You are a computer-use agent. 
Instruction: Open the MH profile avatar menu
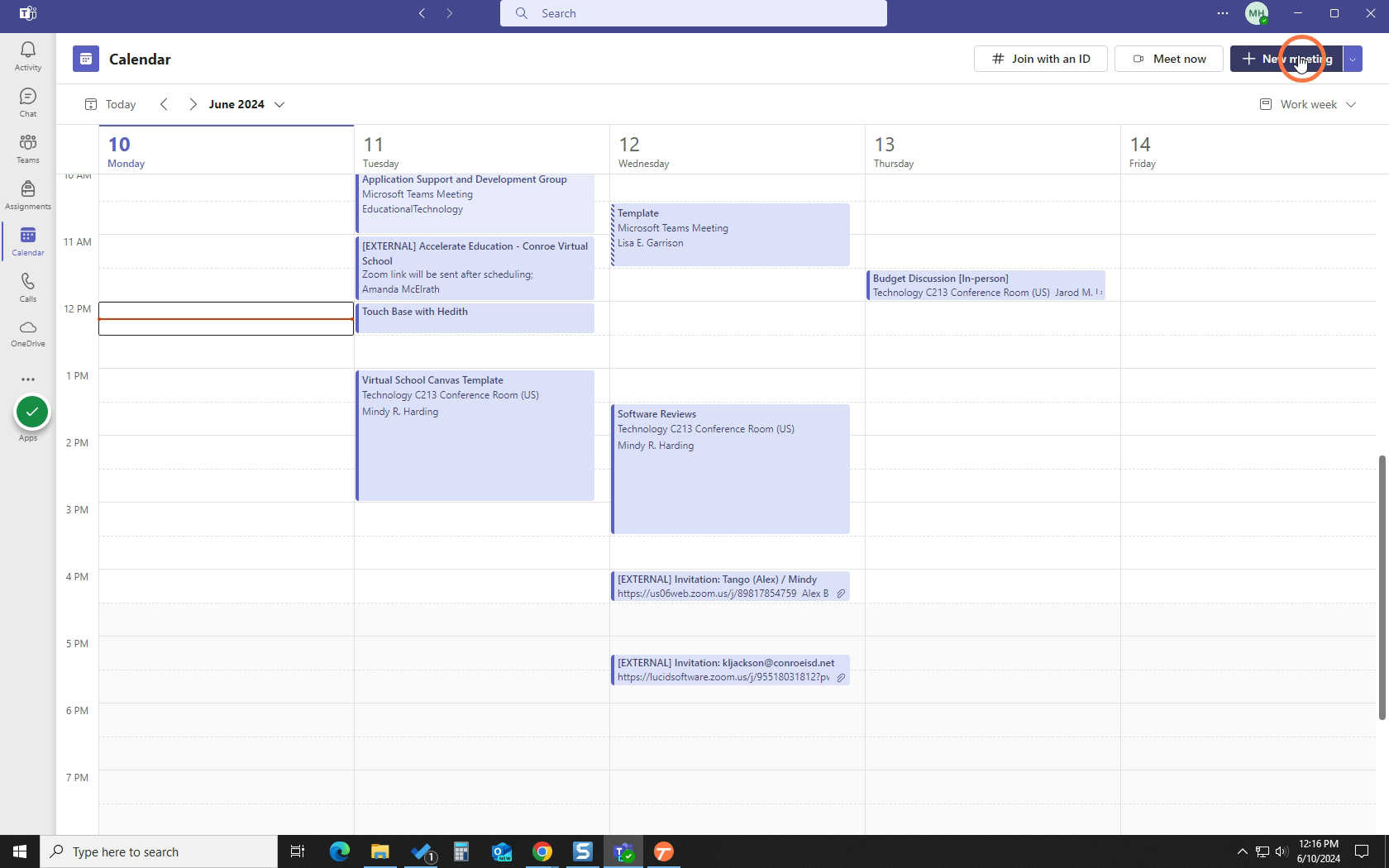click(x=1257, y=13)
